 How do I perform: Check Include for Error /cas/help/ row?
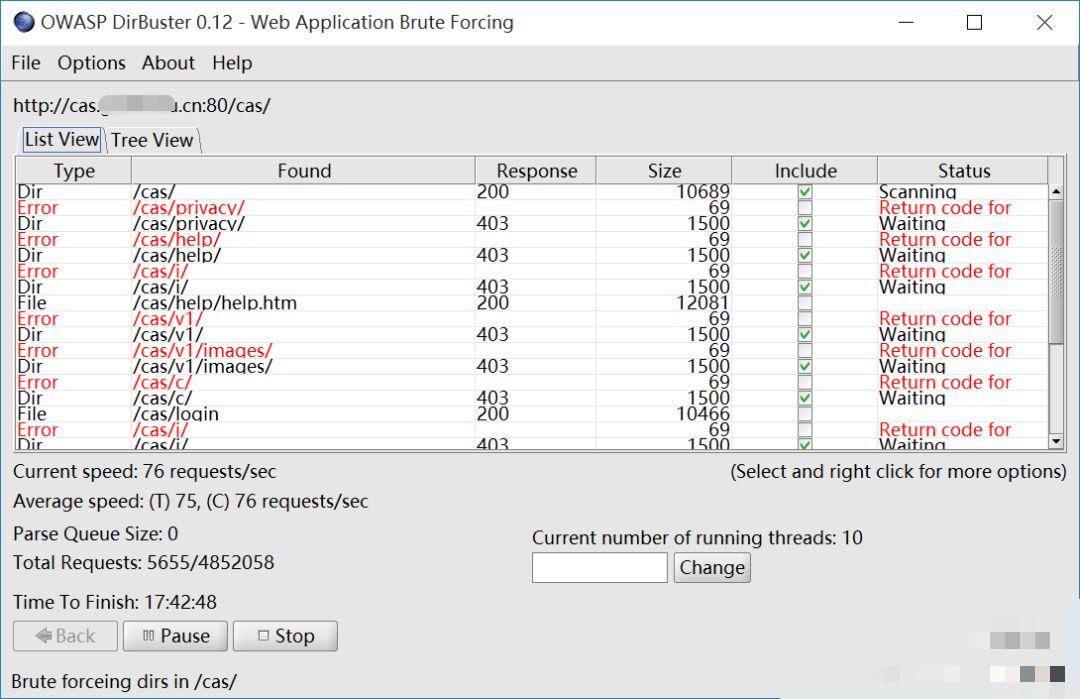804,239
